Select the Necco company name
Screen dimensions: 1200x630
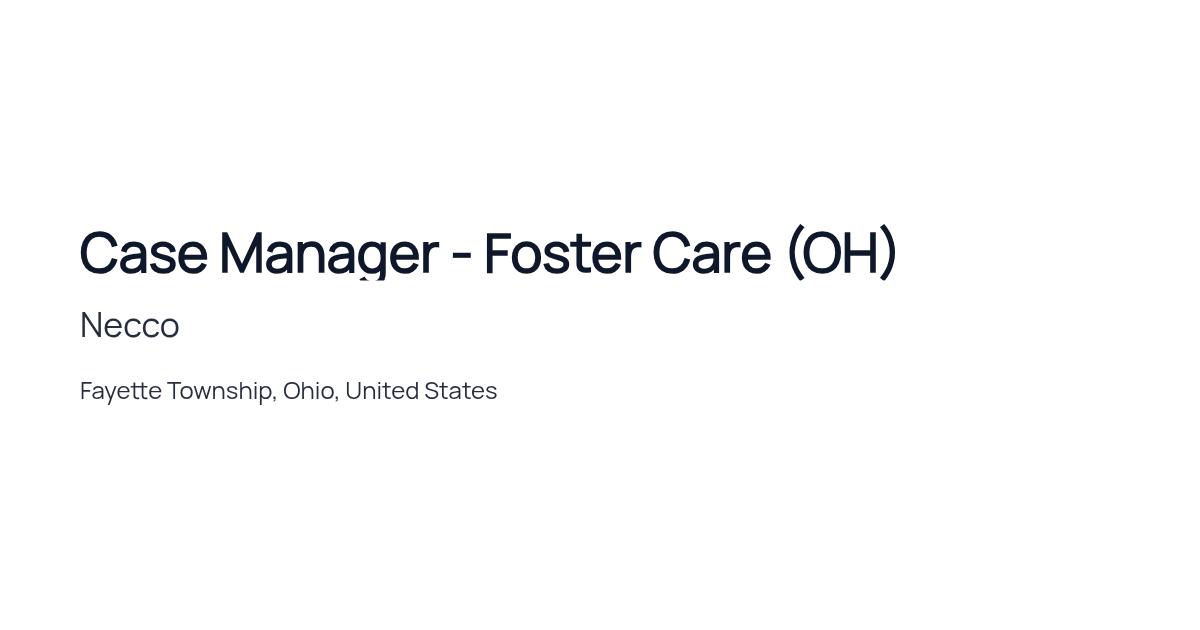coord(129,325)
